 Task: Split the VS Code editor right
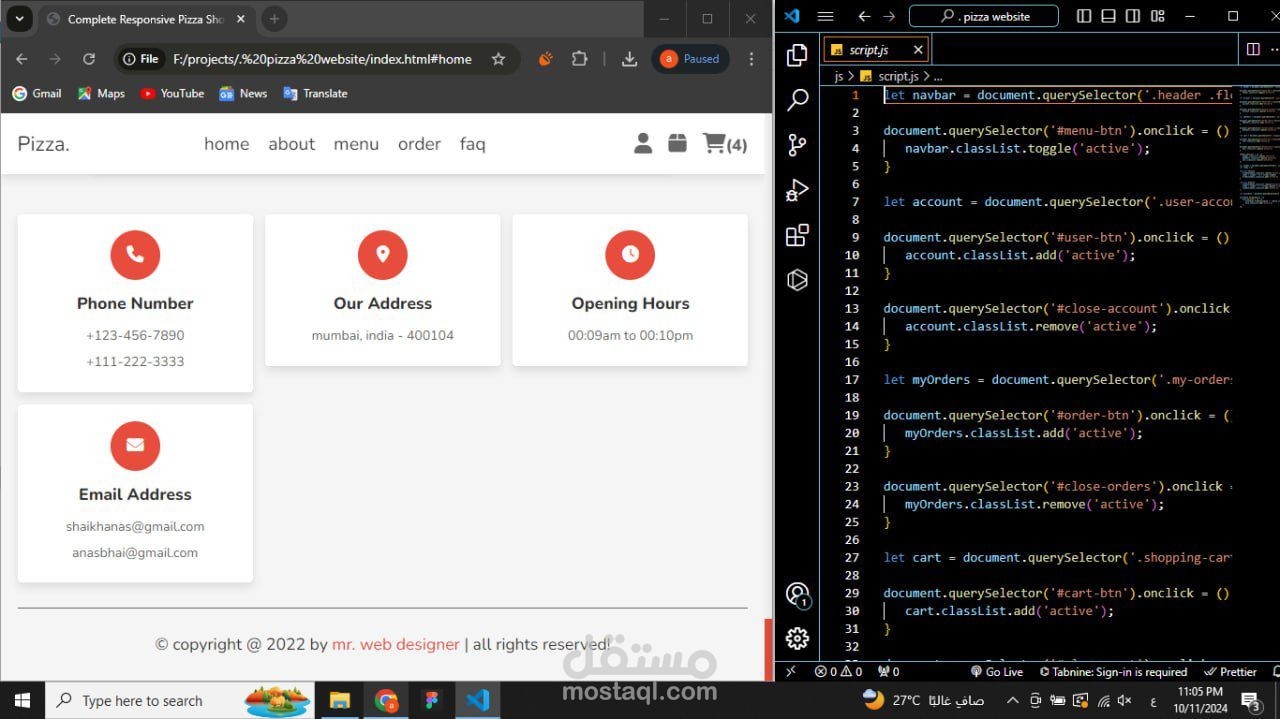1253,49
